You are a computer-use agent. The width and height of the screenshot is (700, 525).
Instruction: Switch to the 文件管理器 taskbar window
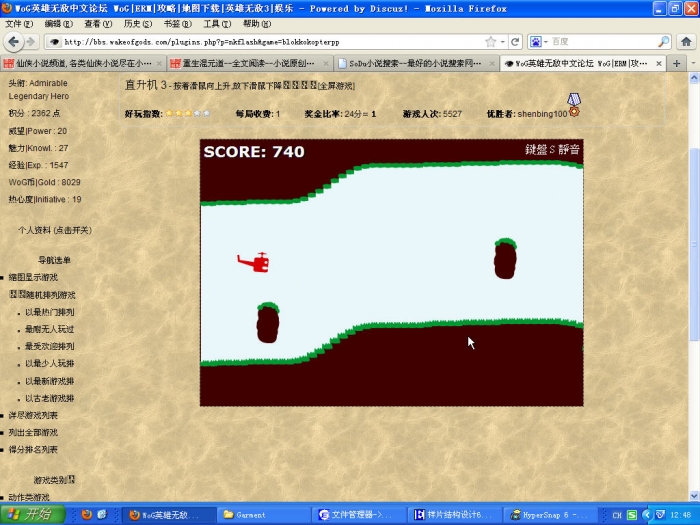click(x=361, y=515)
